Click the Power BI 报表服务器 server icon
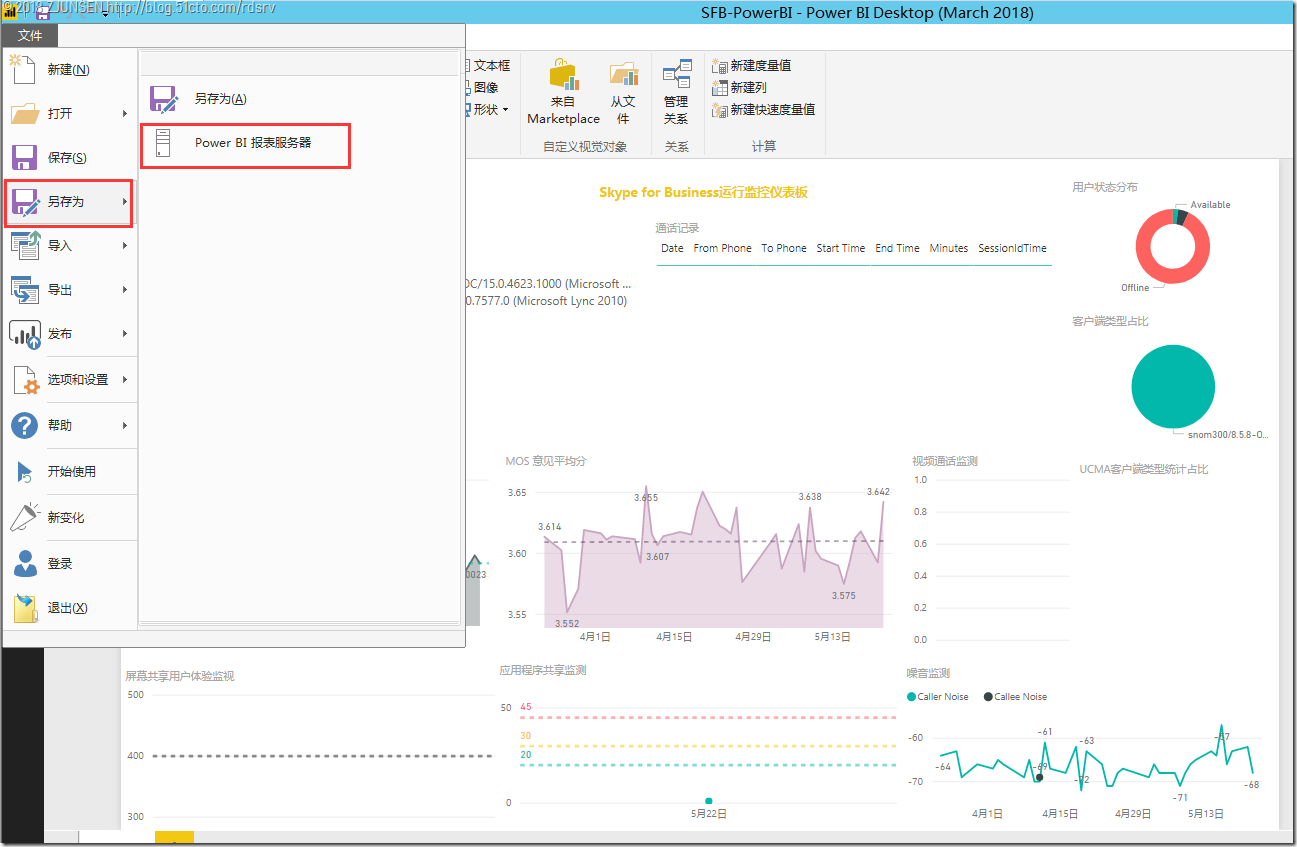This screenshot has width=1297, height=847. coord(164,144)
